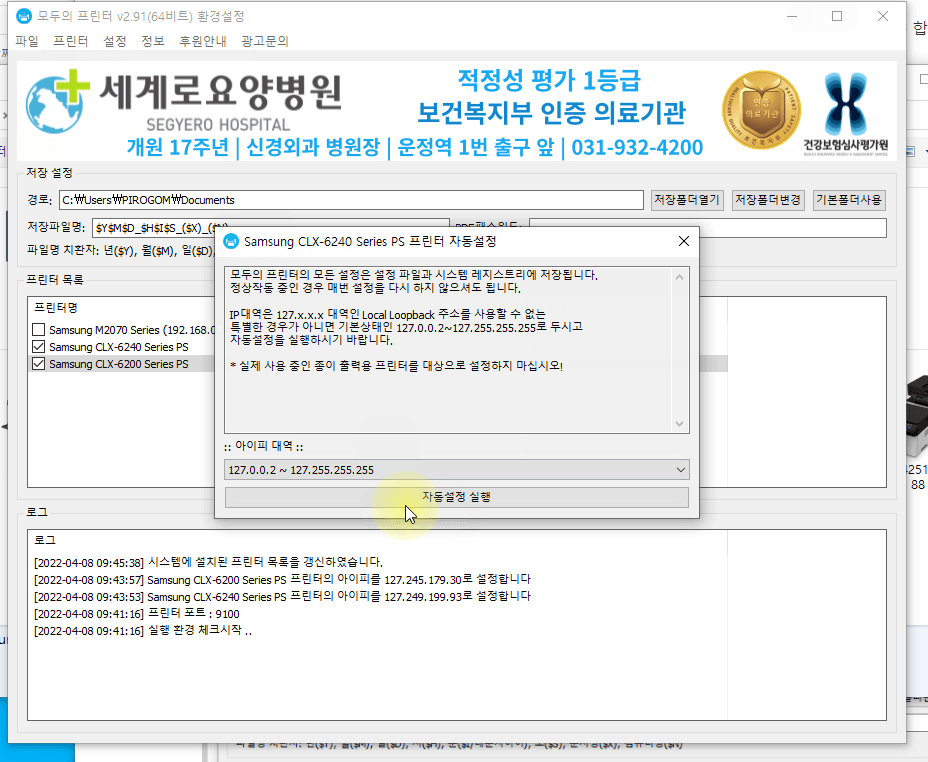
Task: Uncheck the Samsung CLX-6240 Series PS checkbox
Action: coord(38,347)
